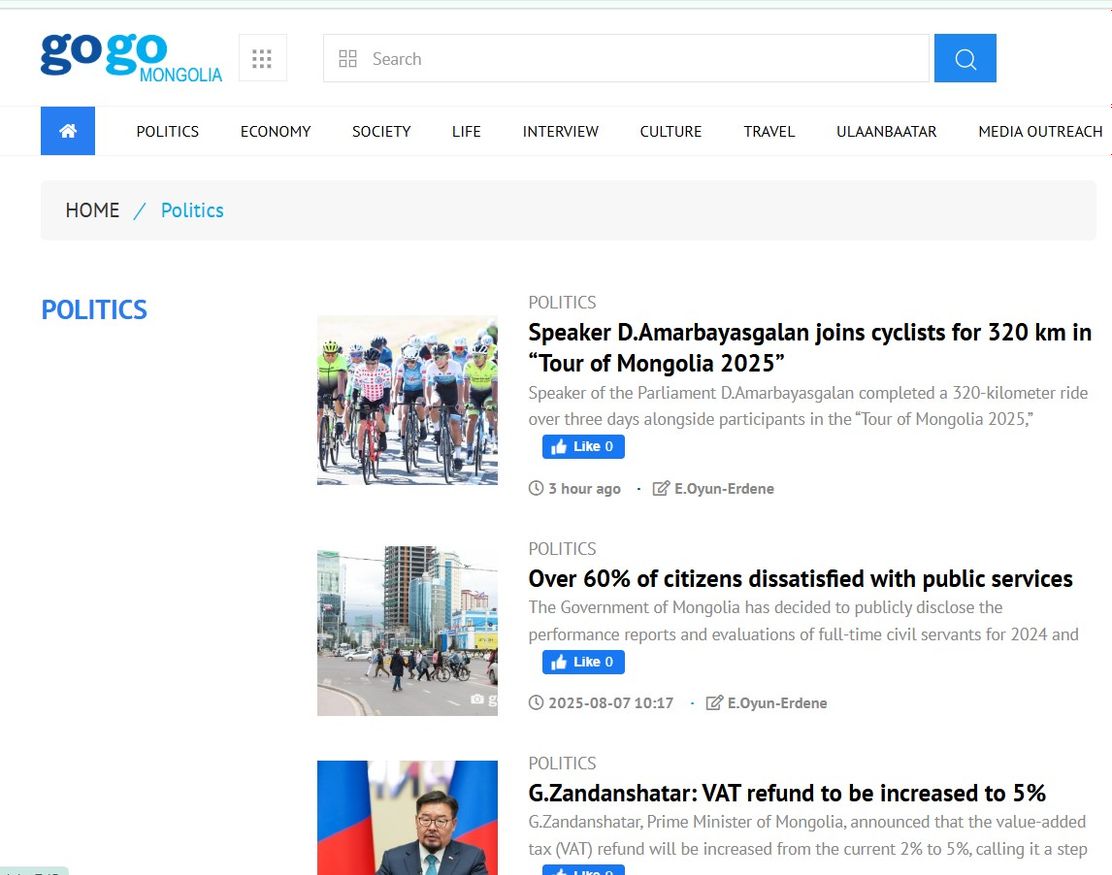Click the GoGo Mongolia logo

(131, 57)
